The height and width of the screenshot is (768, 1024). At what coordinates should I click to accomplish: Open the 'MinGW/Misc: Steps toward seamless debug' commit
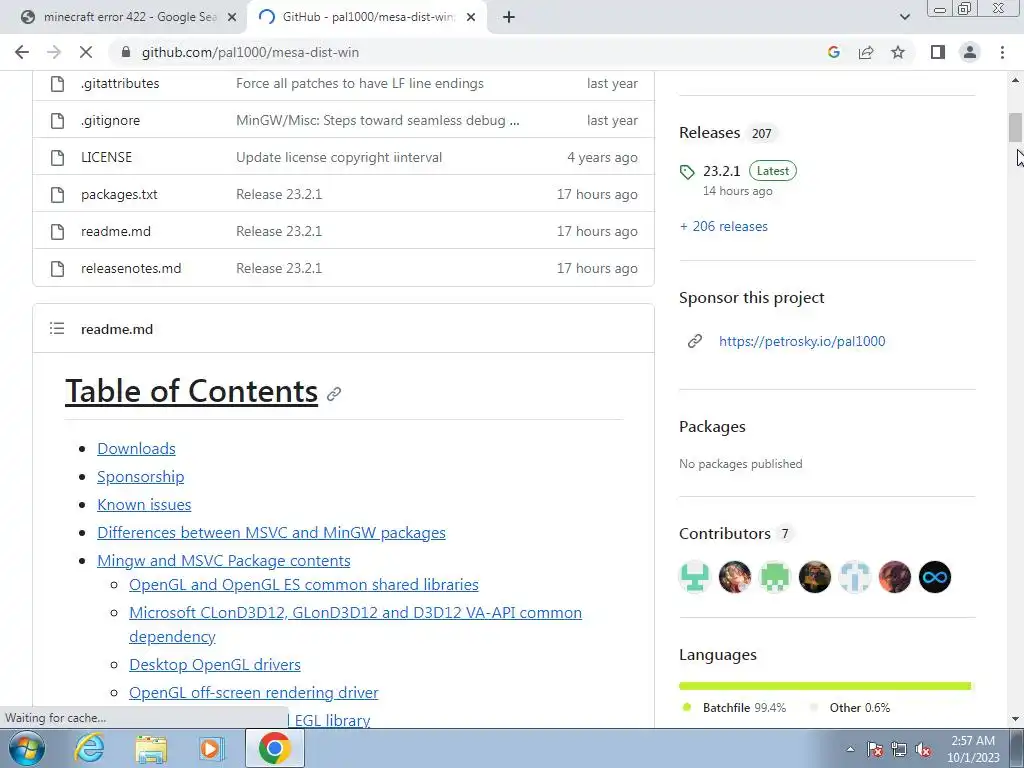pyautogui.click(x=377, y=121)
